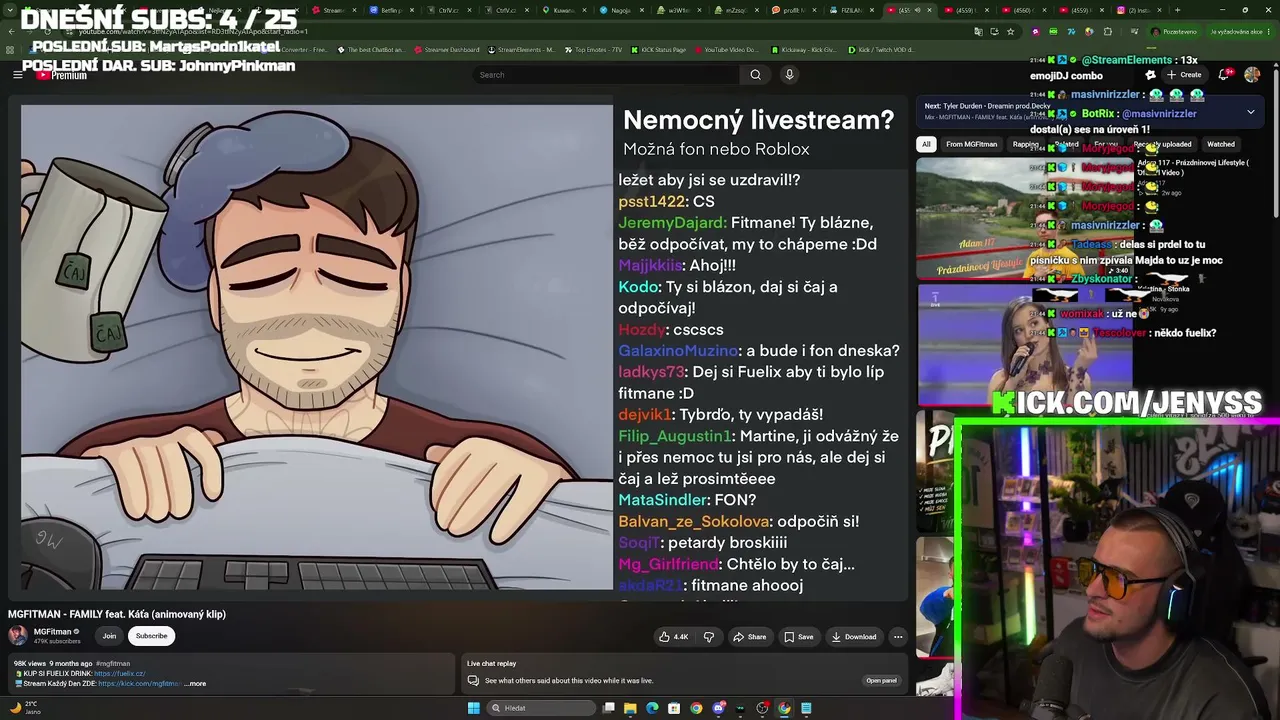Bookmark this page with the star icon
Image resolution: width=1280 pixels, height=720 pixels.
(x=1010, y=32)
